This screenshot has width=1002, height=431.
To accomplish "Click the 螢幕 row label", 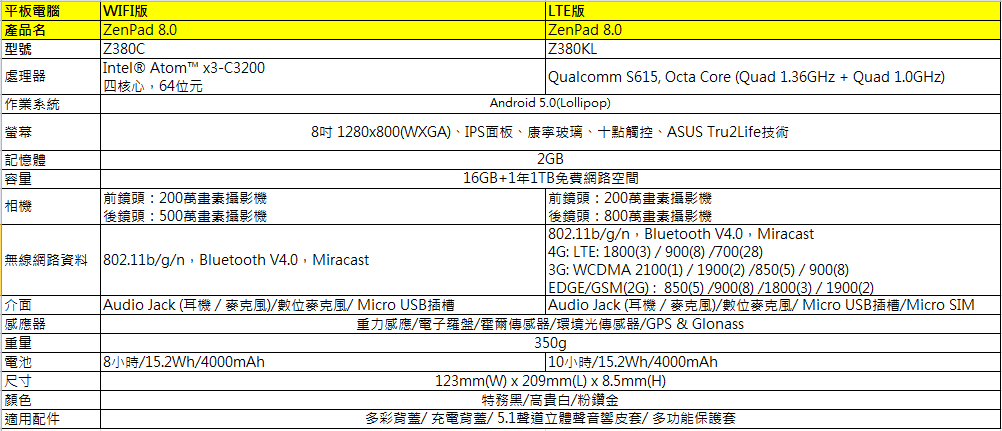I will pos(50,132).
